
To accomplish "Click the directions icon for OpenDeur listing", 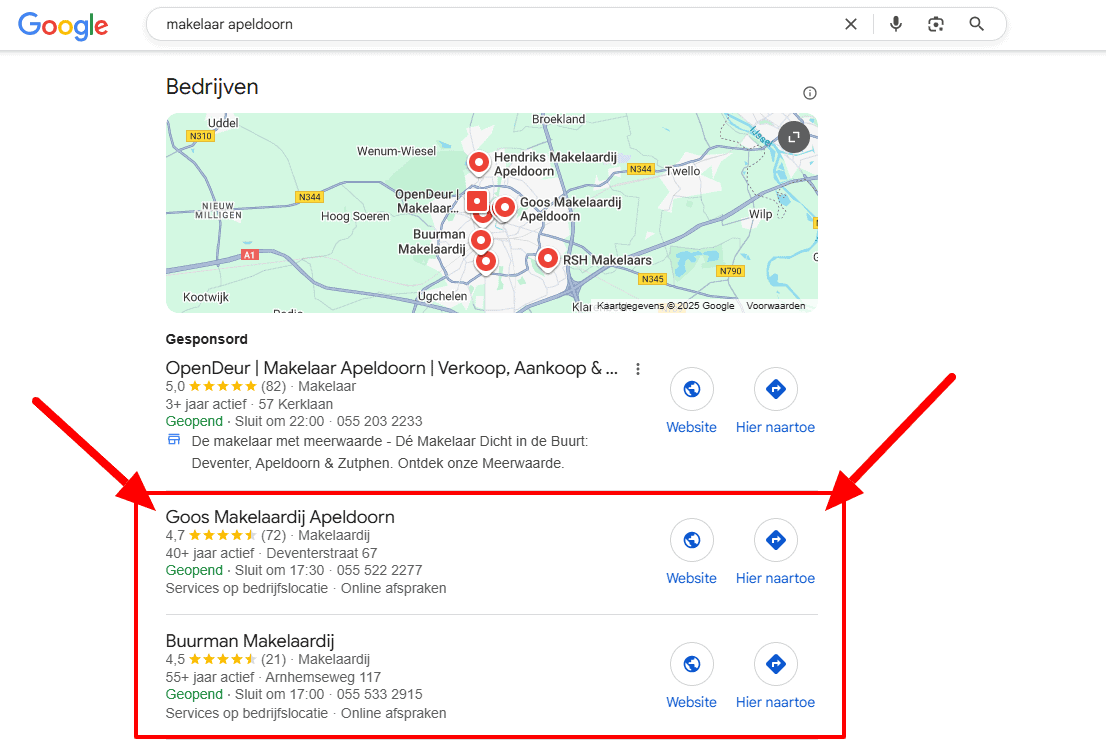I will 775,389.
